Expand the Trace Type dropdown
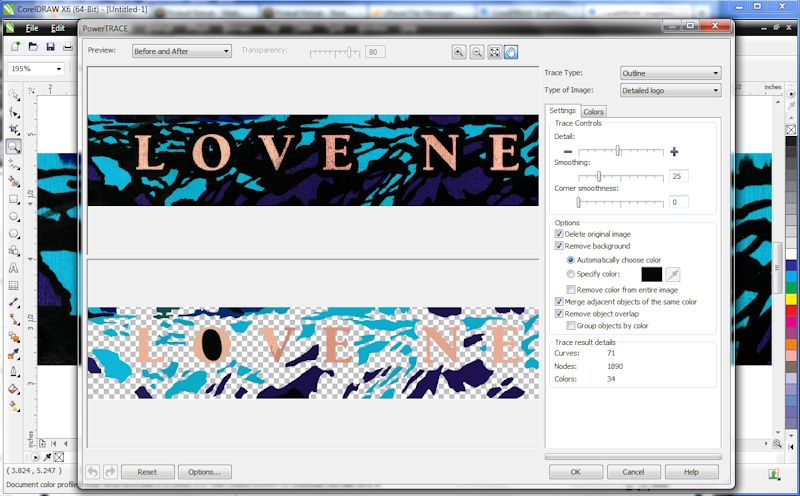Image resolution: width=800 pixels, height=496 pixels. pos(670,73)
